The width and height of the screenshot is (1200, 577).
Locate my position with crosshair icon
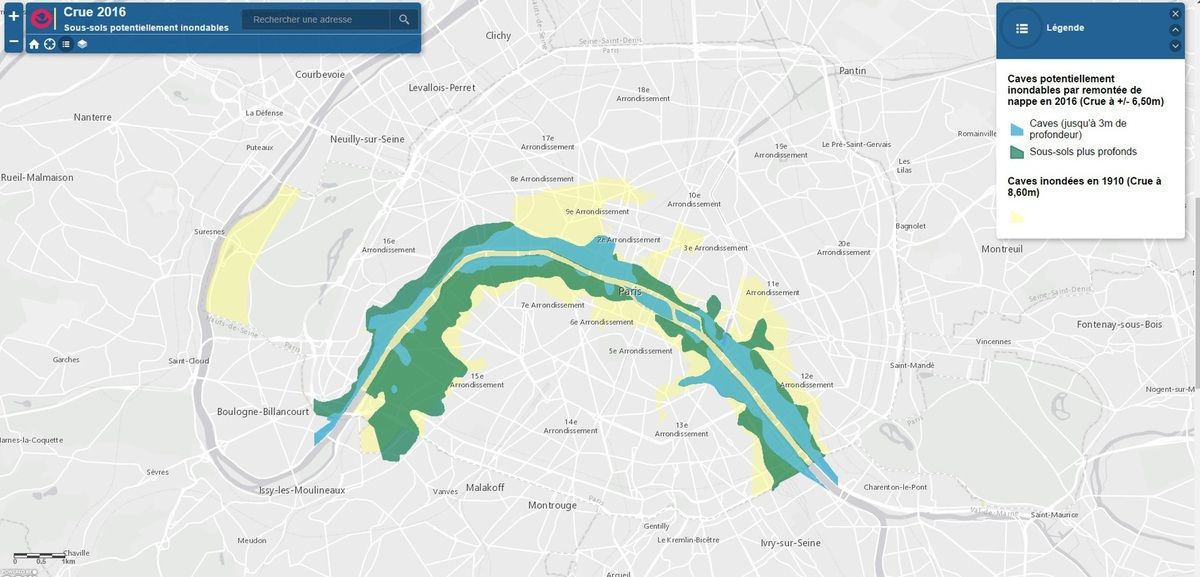pyautogui.click(x=49, y=44)
